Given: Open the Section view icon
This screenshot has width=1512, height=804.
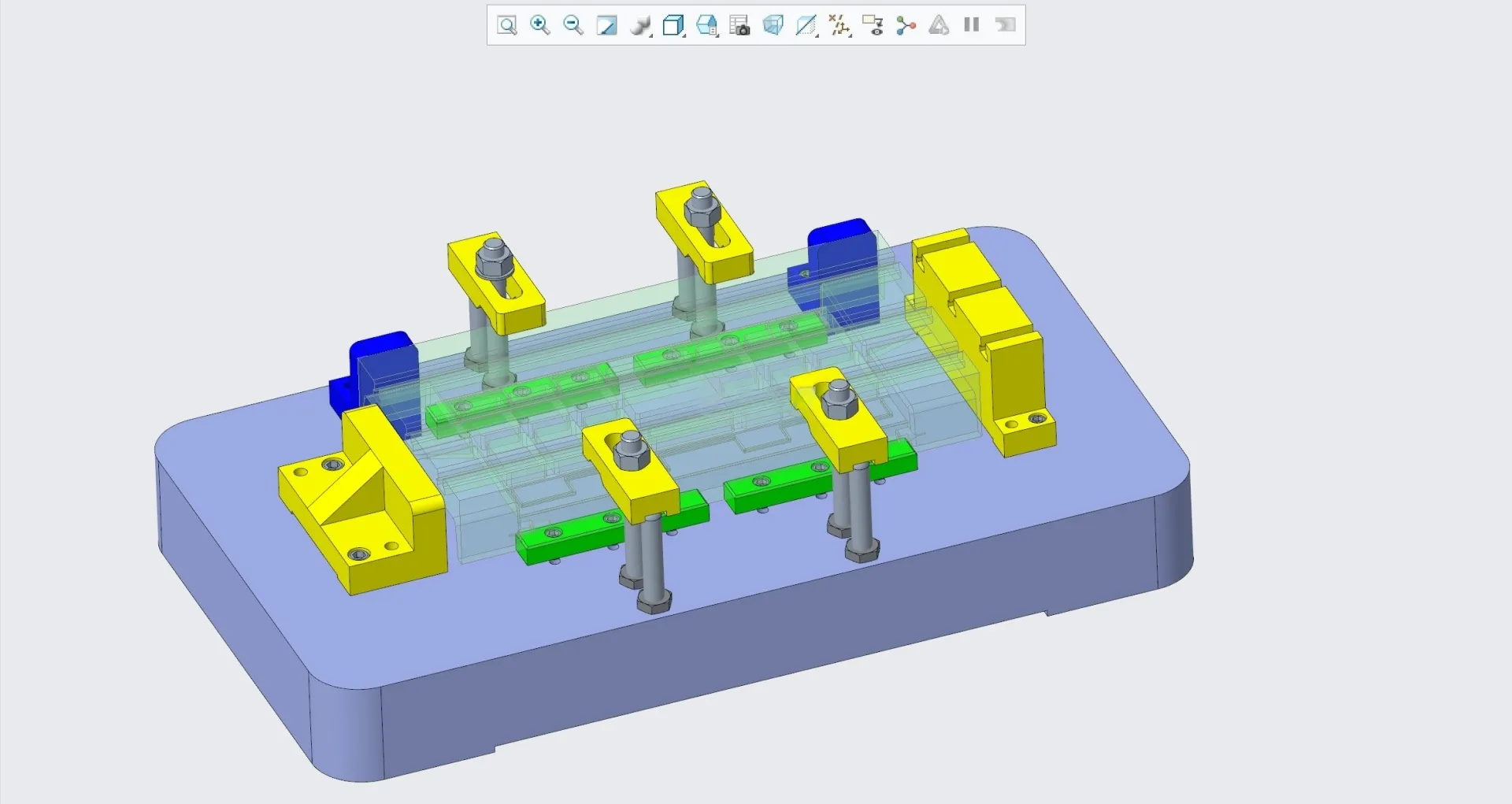Looking at the screenshot, I should (x=806, y=25).
